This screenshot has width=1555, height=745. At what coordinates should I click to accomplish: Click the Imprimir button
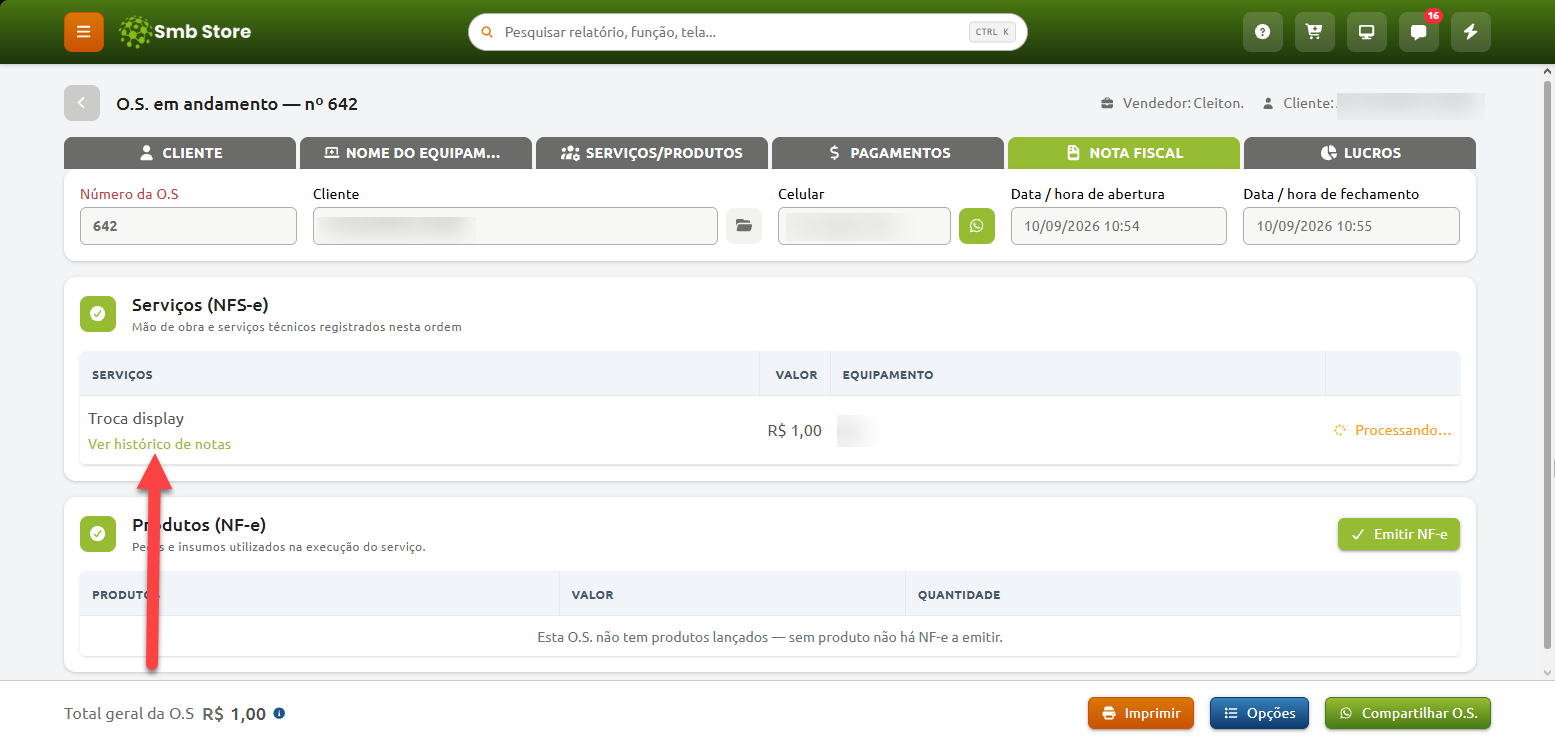click(x=1141, y=714)
